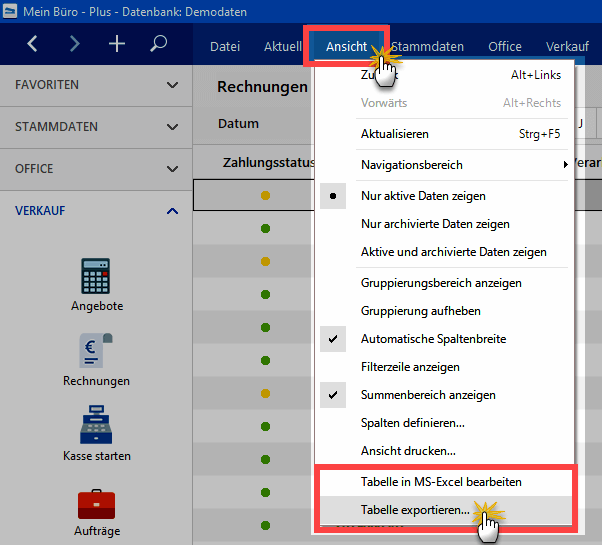Select Aktive und archivierte Daten zeigen
Viewport: 602px width, 545px height.
click(444, 252)
